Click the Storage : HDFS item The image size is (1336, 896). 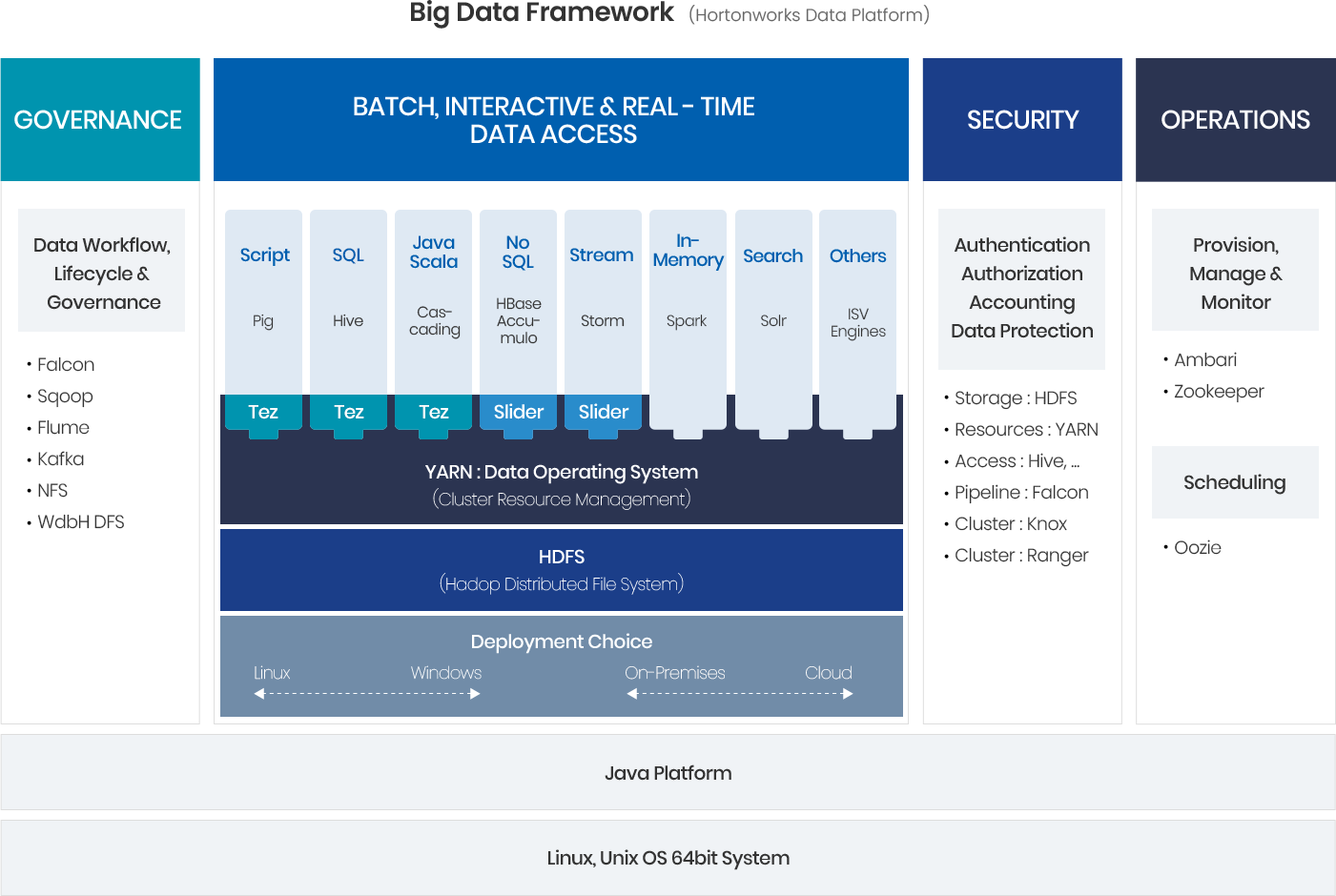pyautogui.click(x=1015, y=397)
